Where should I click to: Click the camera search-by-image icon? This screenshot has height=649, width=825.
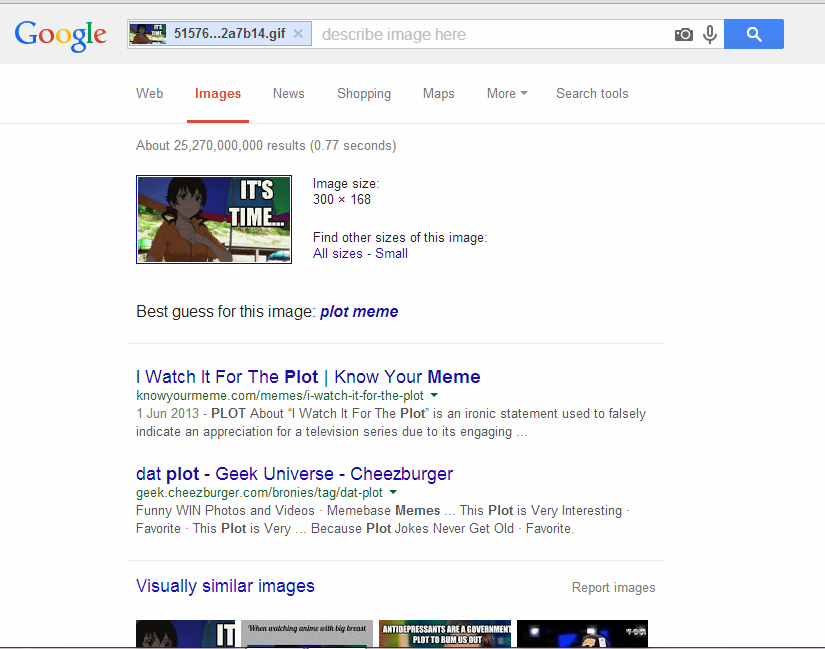[x=684, y=35]
